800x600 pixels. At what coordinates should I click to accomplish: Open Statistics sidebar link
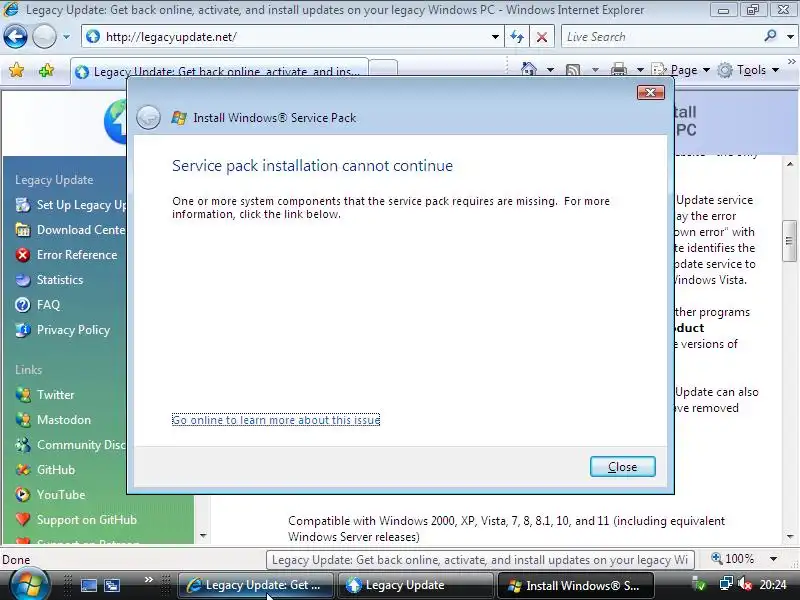coord(49,280)
